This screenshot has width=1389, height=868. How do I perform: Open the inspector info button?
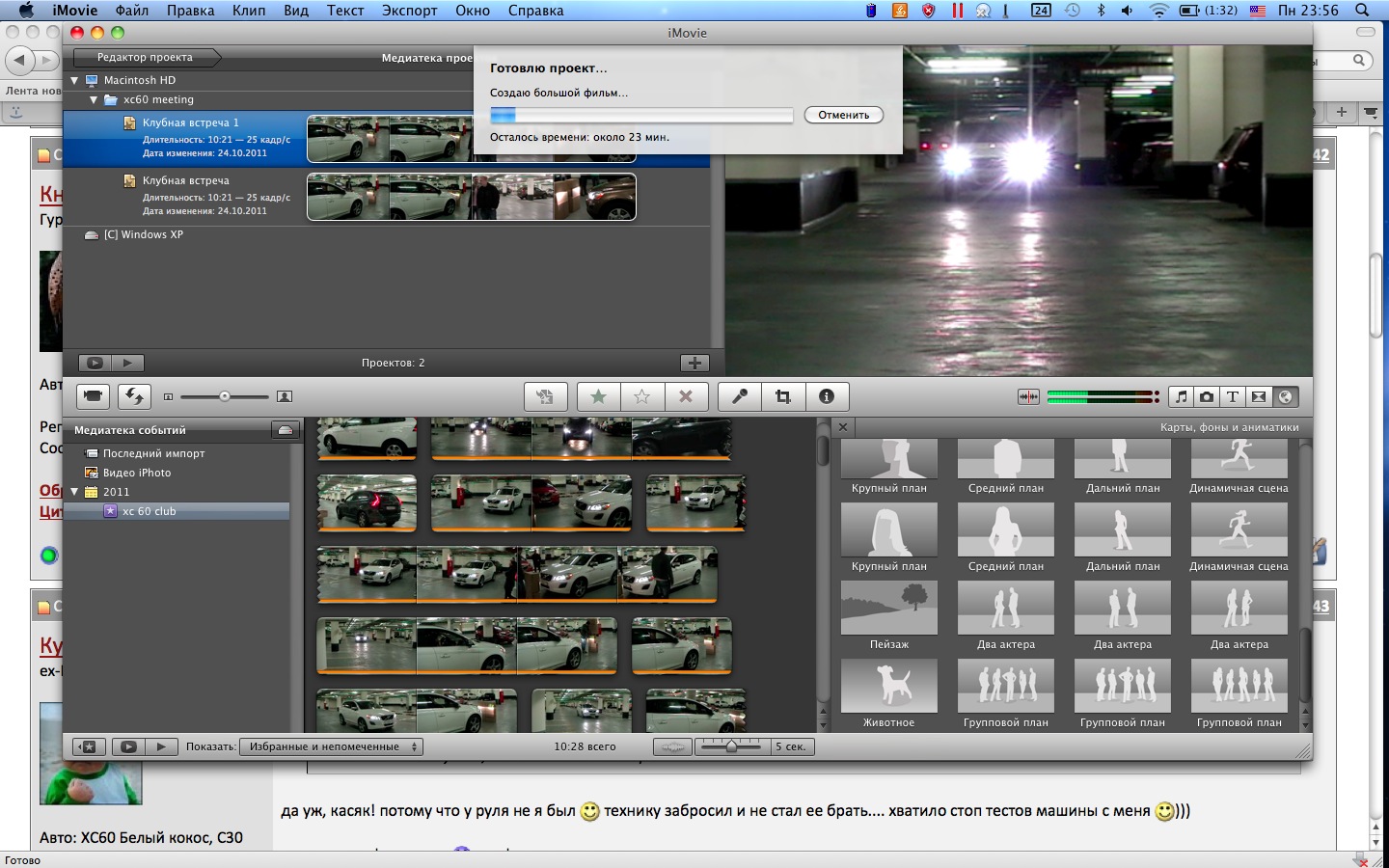coord(827,396)
